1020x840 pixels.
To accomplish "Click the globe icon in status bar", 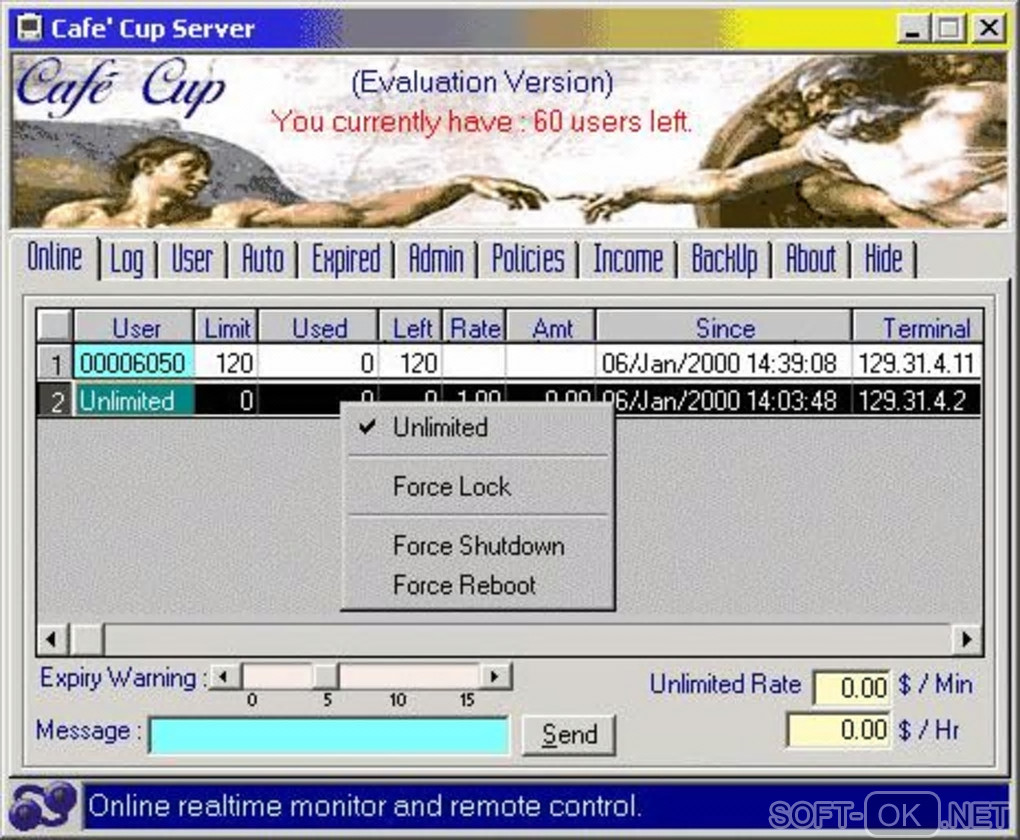I will 43,806.
